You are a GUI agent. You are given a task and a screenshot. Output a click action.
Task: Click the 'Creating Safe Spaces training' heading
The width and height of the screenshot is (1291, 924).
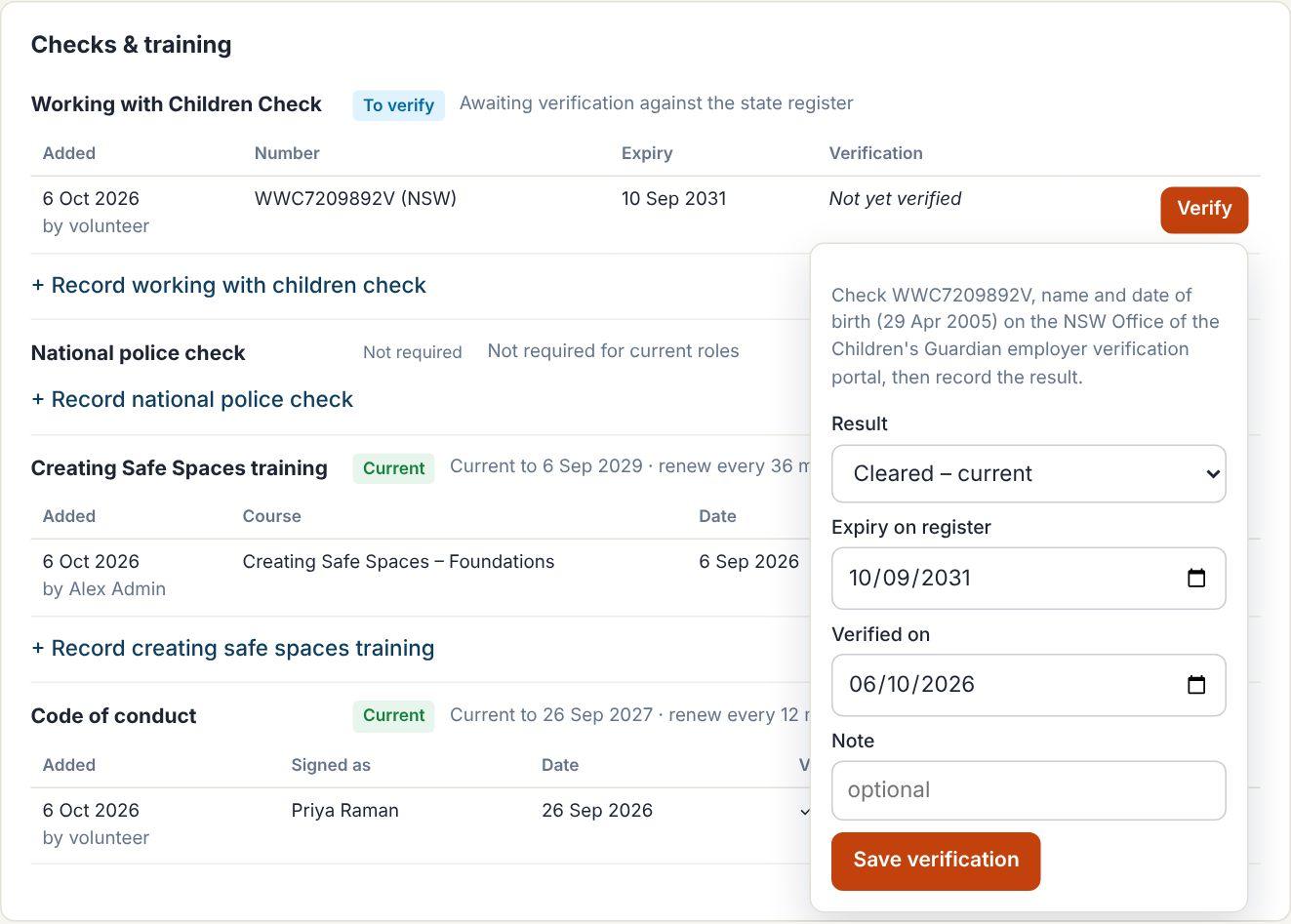[179, 468]
